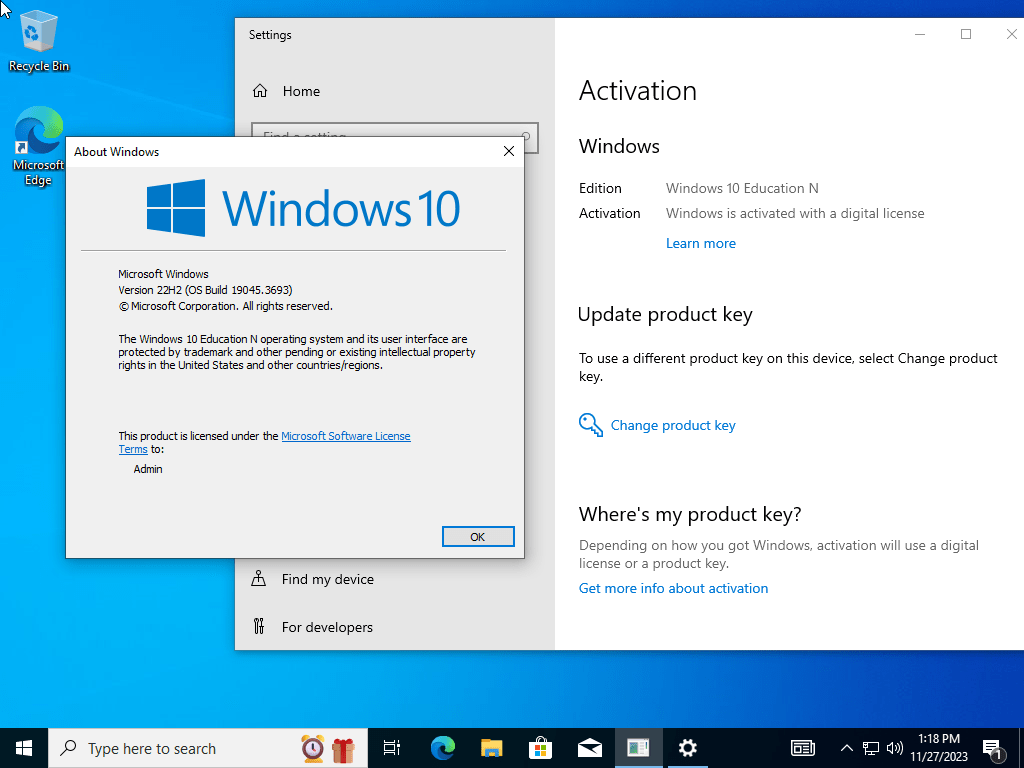The width and height of the screenshot is (1024, 768).
Task: Open Task View from the taskbar
Action: [x=392, y=748]
